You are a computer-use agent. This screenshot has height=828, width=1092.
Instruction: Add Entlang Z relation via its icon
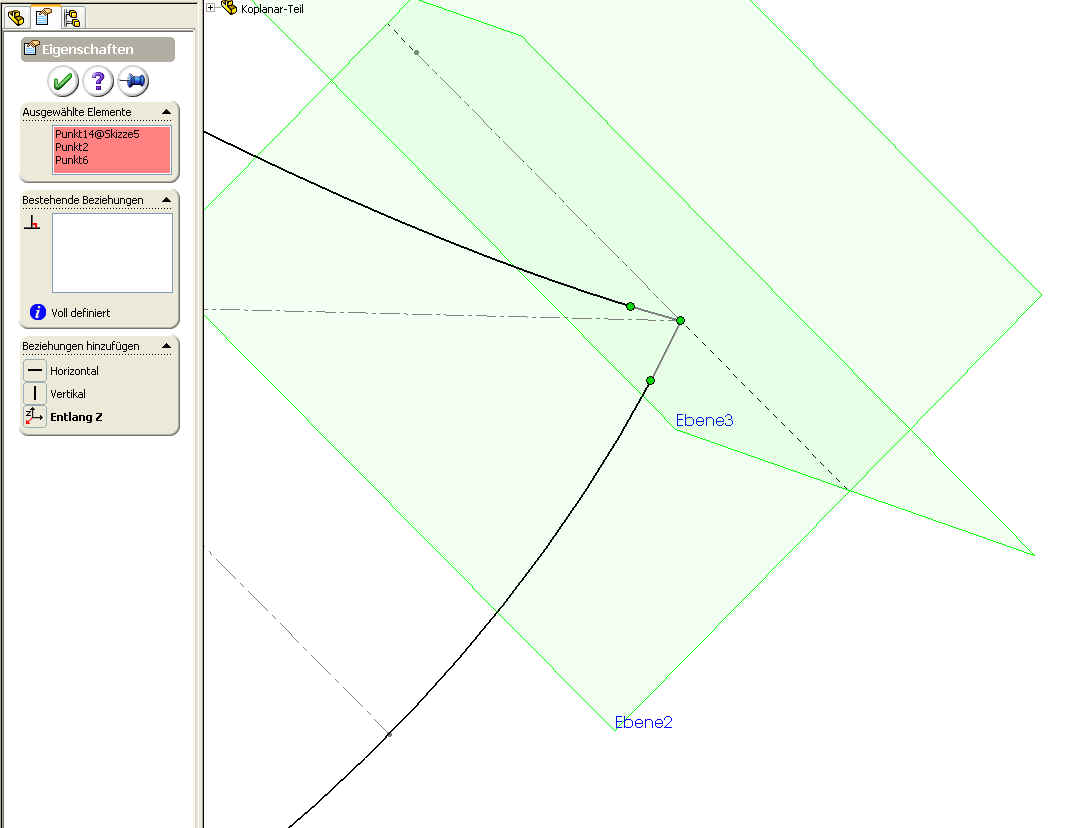coord(35,416)
